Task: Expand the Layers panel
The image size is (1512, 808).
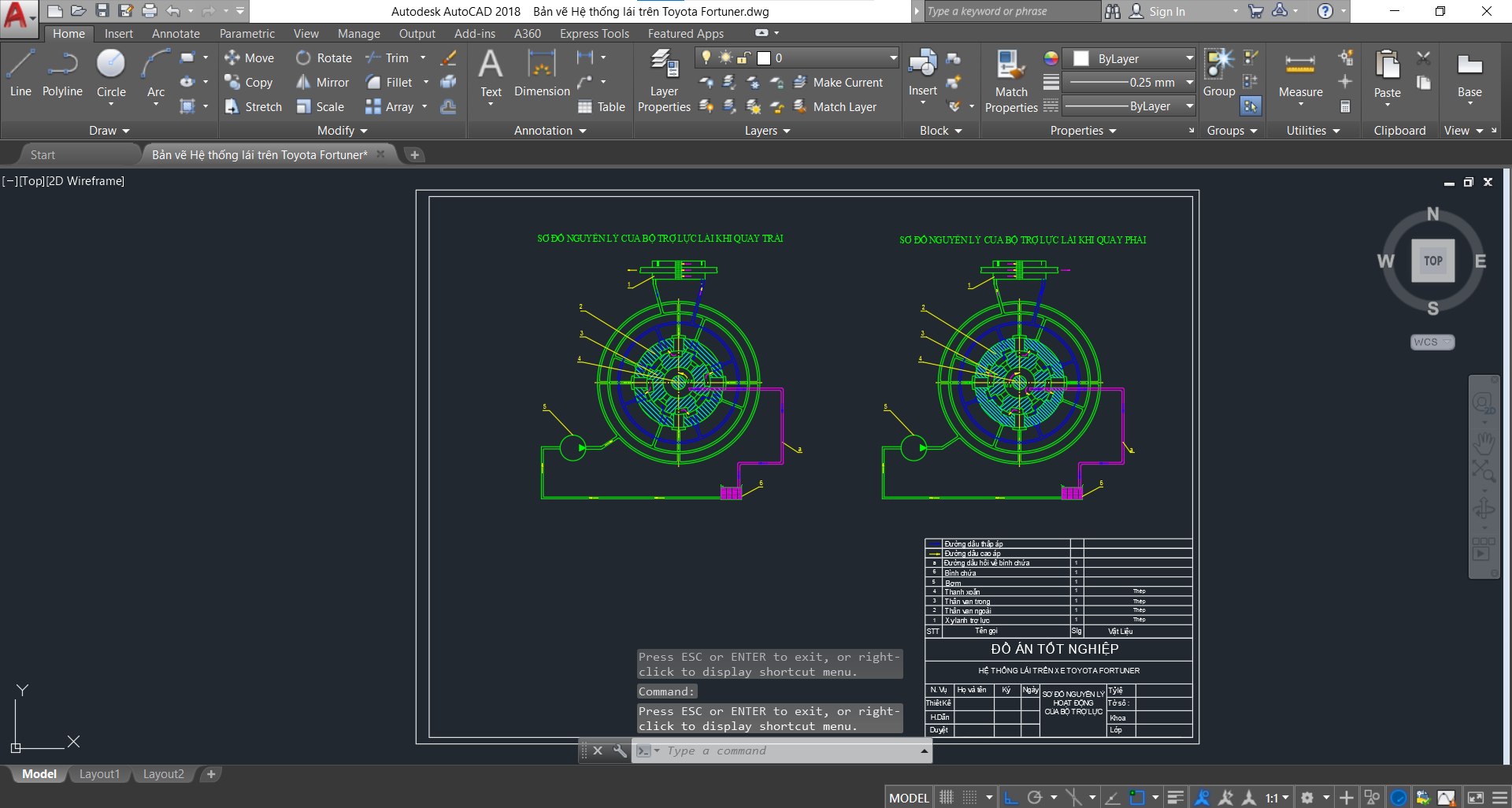Action: pyautogui.click(x=768, y=131)
